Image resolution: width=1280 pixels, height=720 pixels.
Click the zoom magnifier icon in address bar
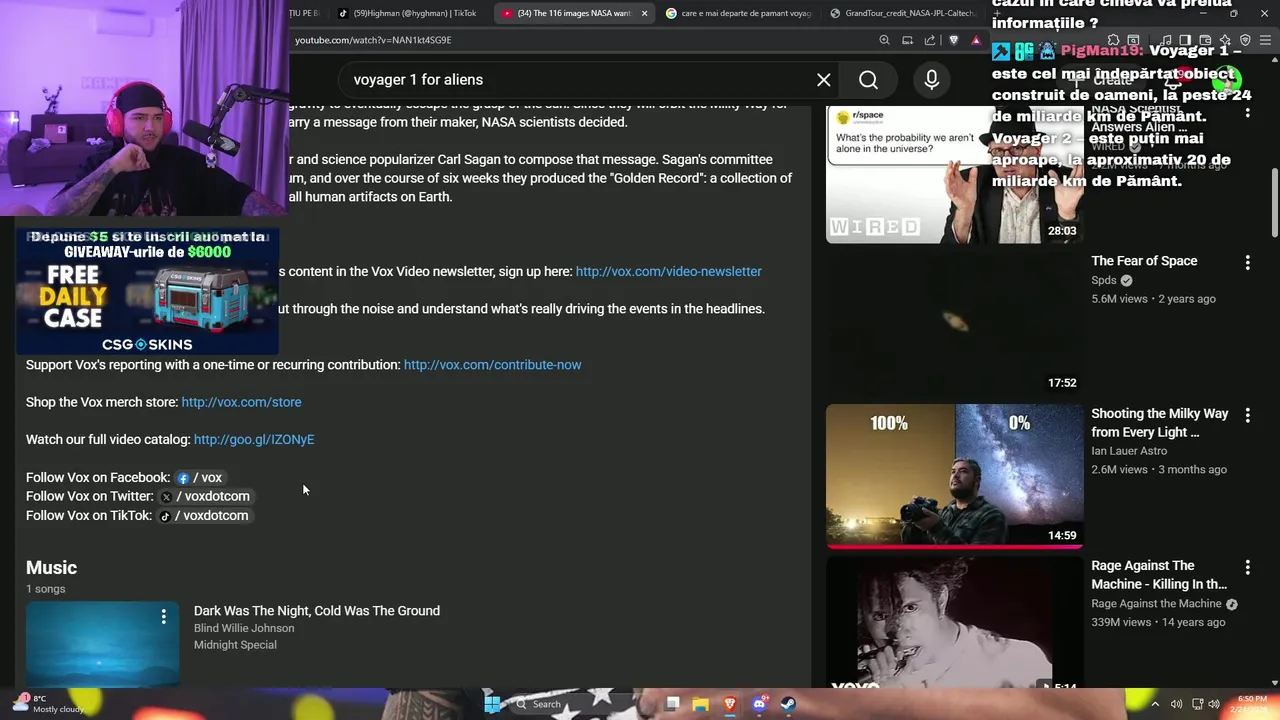884,40
